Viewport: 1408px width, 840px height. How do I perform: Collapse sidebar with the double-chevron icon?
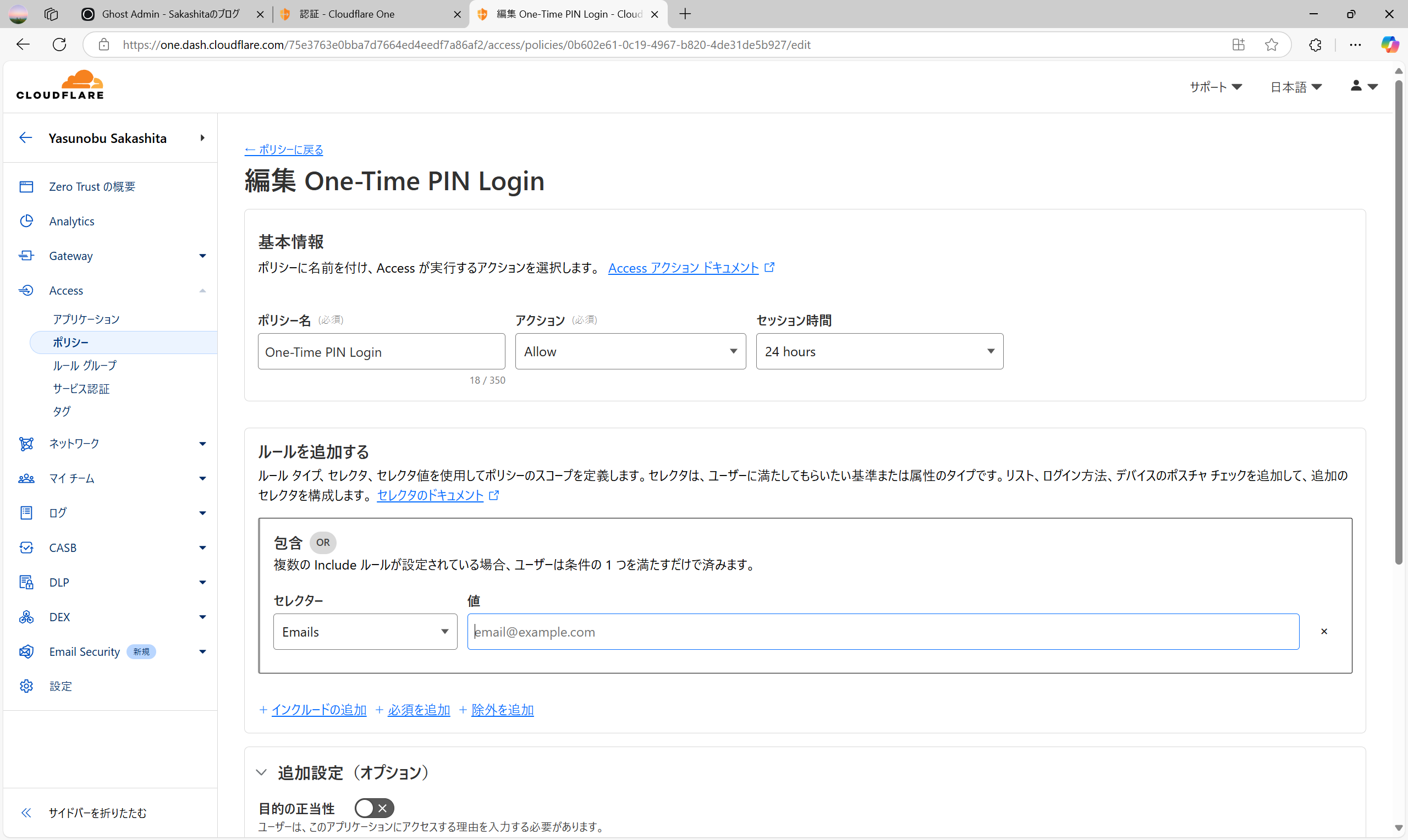pos(26,813)
